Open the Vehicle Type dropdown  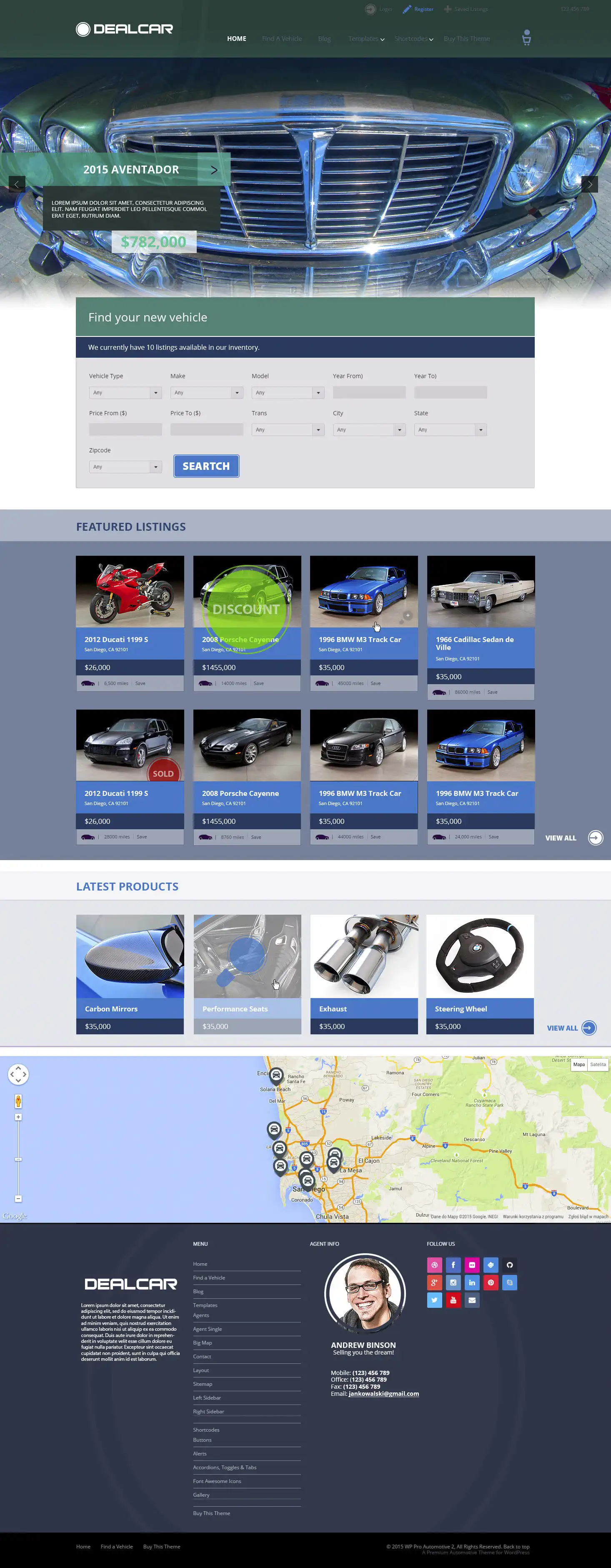pyautogui.click(x=125, y=393)
